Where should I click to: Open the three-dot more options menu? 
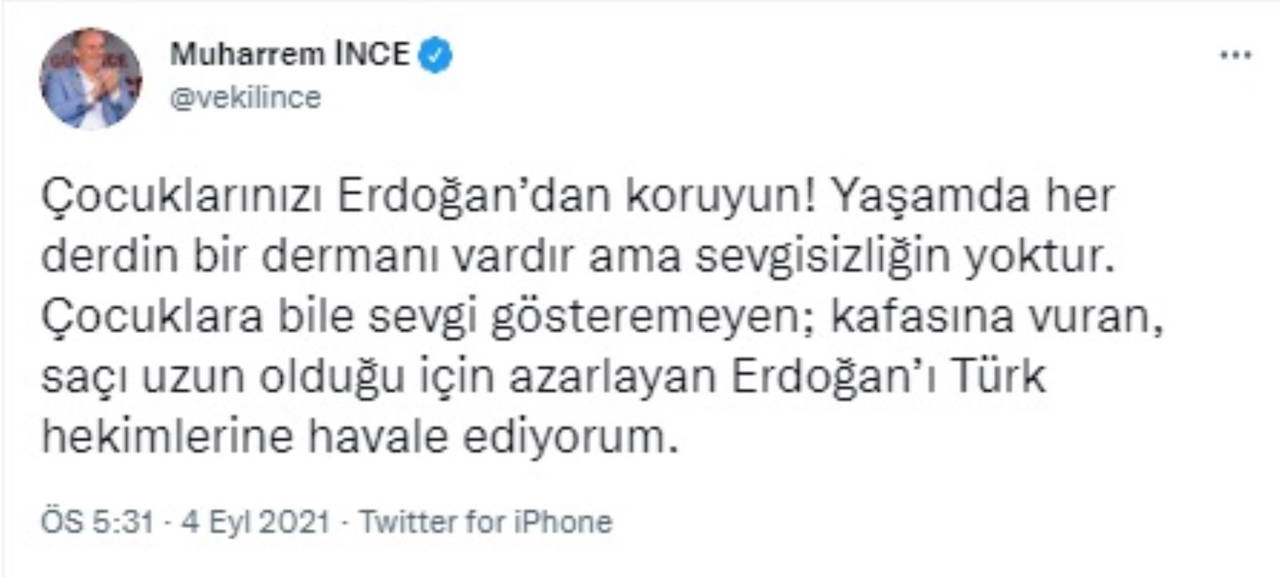click(1236, 55)
